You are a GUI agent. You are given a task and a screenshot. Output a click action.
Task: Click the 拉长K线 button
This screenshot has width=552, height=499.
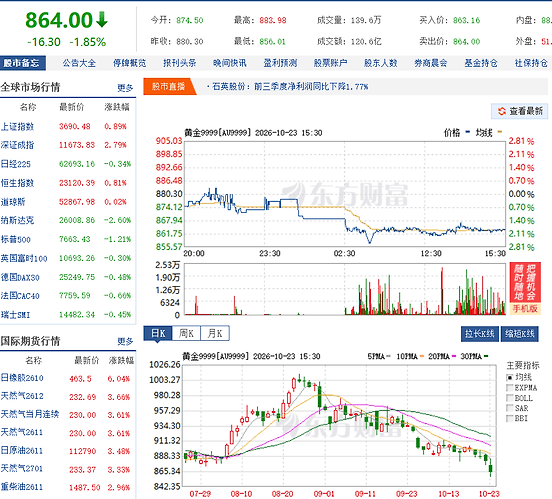point(479,334)
